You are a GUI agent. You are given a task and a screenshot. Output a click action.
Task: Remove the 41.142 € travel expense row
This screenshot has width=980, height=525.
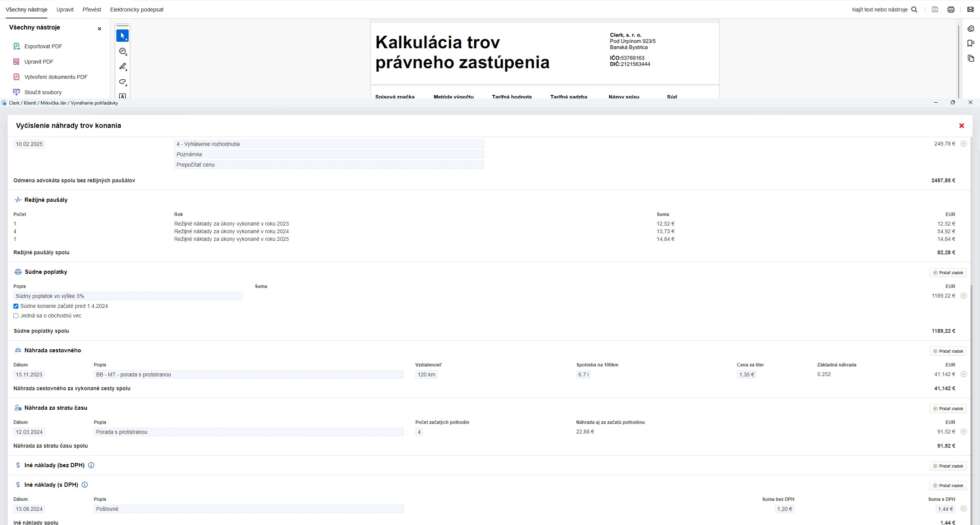(963, 374)
